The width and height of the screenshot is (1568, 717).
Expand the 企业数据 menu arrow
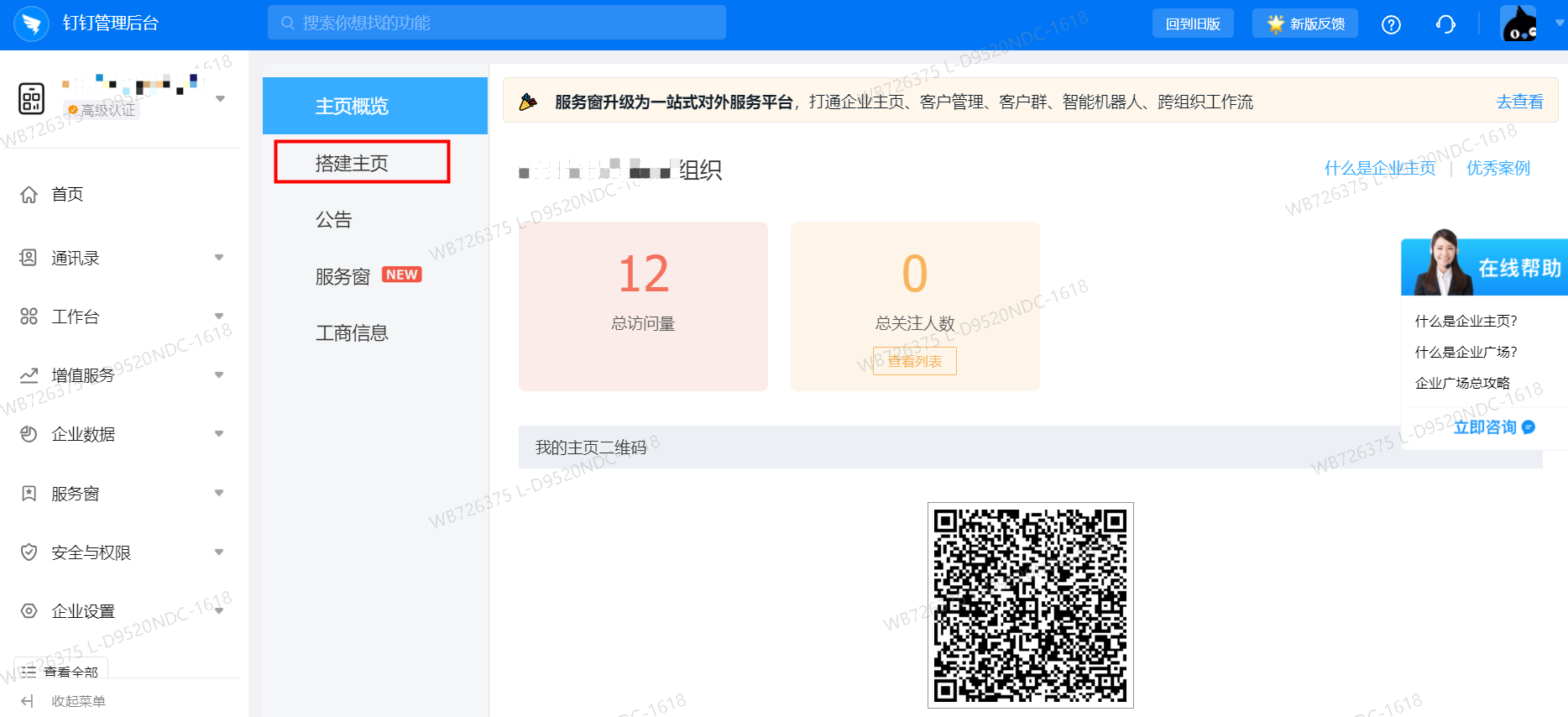tap(219, 434)
